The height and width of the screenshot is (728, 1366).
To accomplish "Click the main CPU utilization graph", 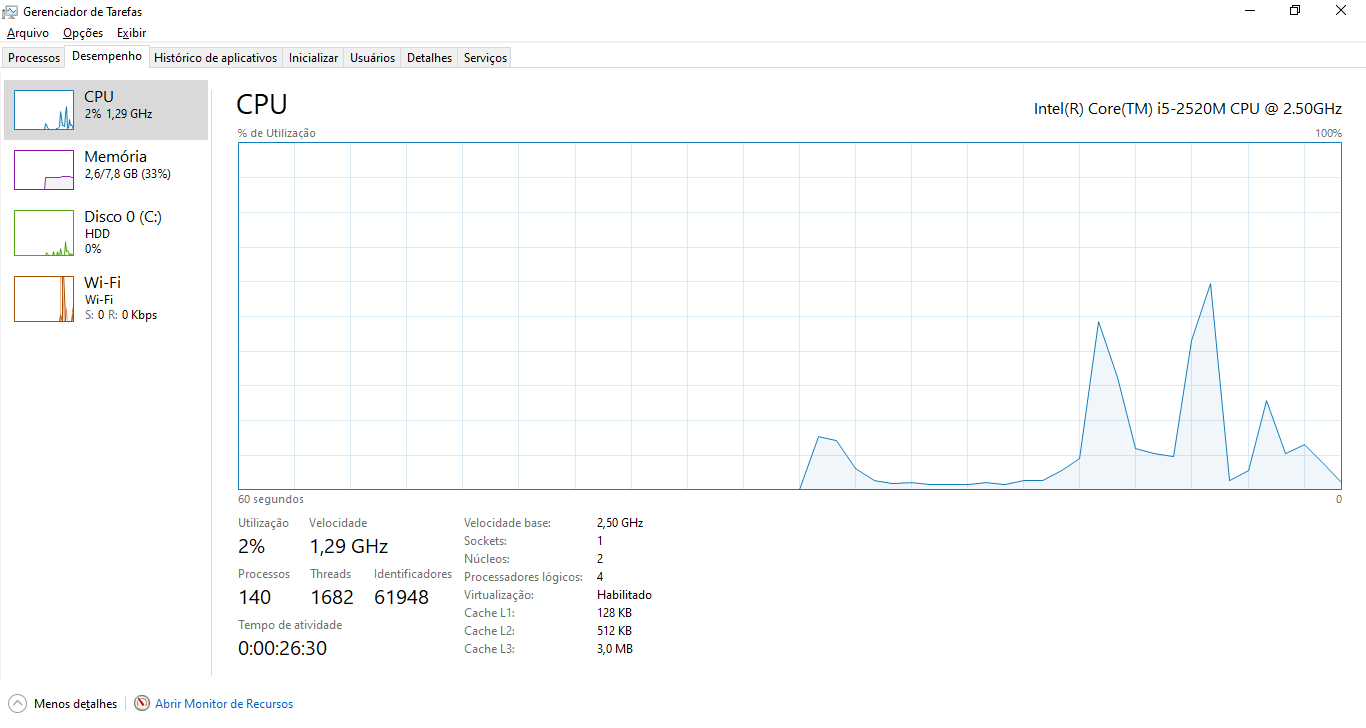I will [790, 316].
